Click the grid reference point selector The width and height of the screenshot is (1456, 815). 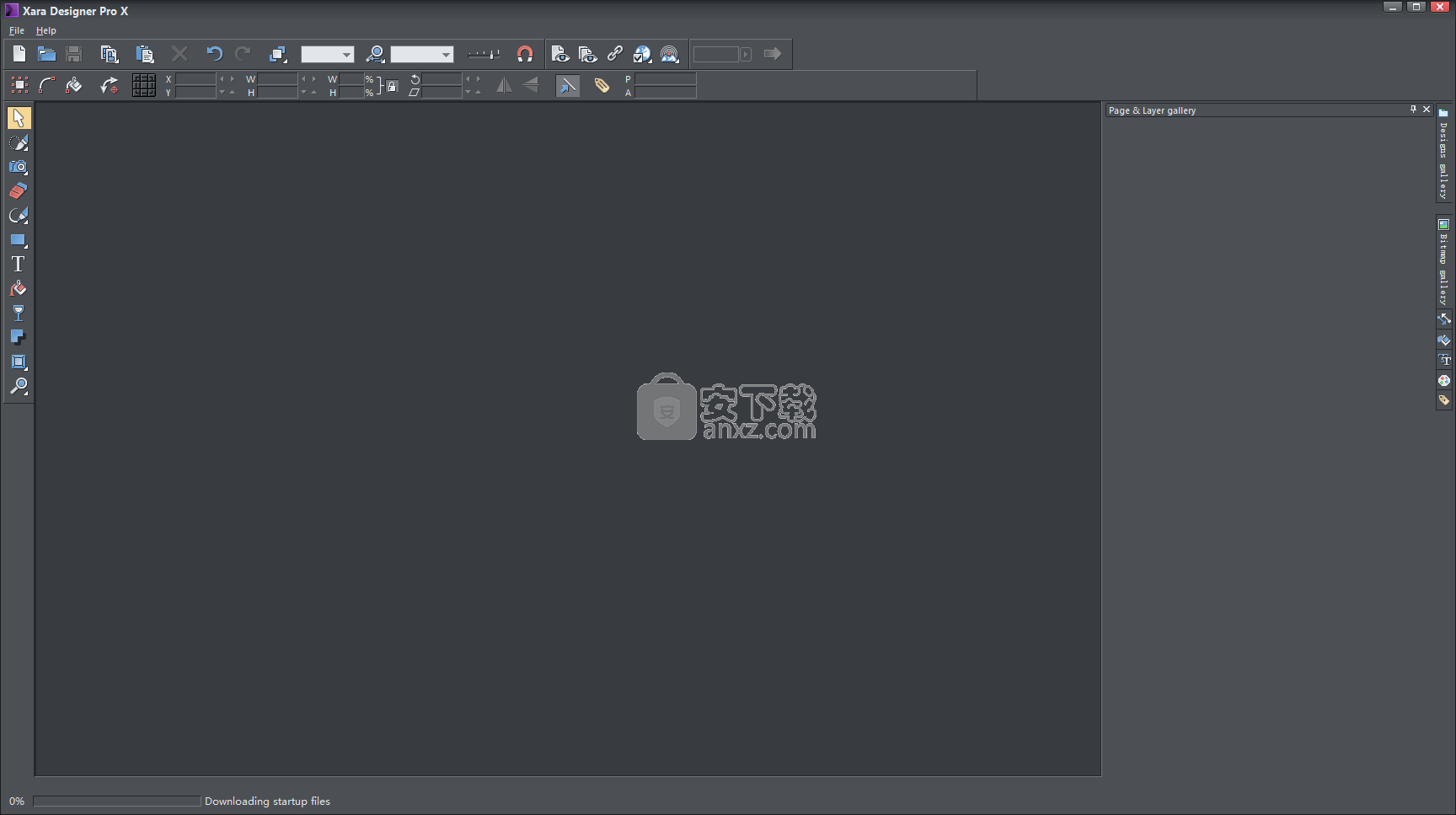tap(144, 85)
